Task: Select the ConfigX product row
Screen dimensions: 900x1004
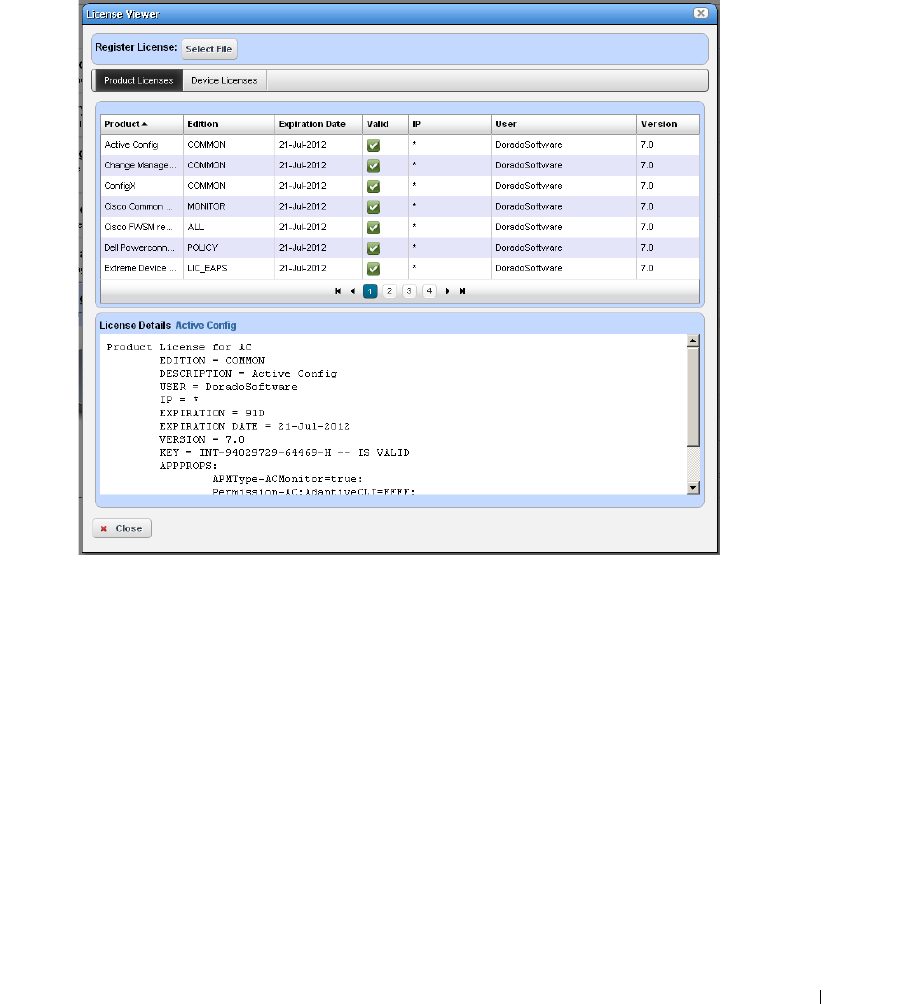Action: coord(399,186)
